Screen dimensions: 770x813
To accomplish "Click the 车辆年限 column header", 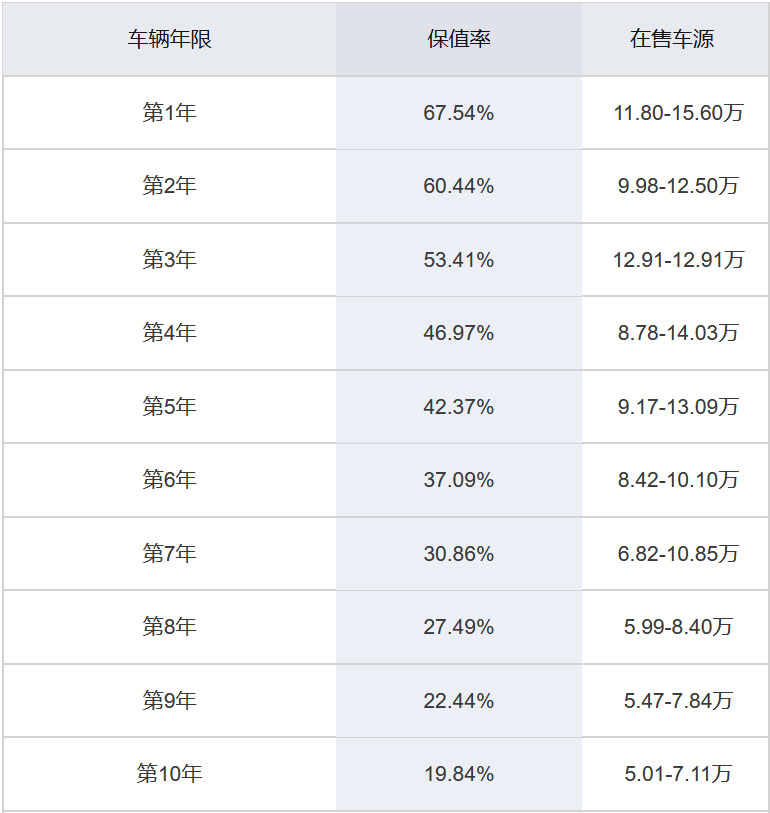I will [169, 40].
